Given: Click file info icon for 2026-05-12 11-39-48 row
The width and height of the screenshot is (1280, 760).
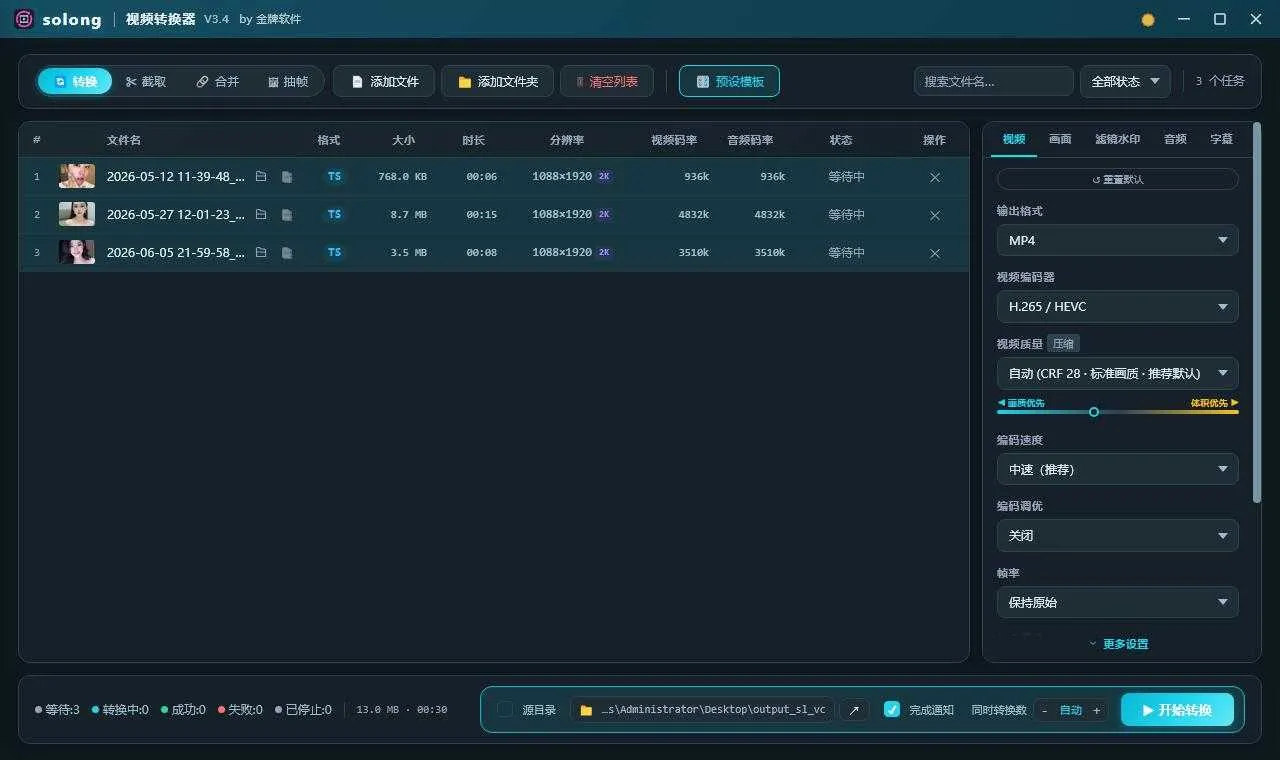Looking at the screenshot, I should tap(287, 177).
